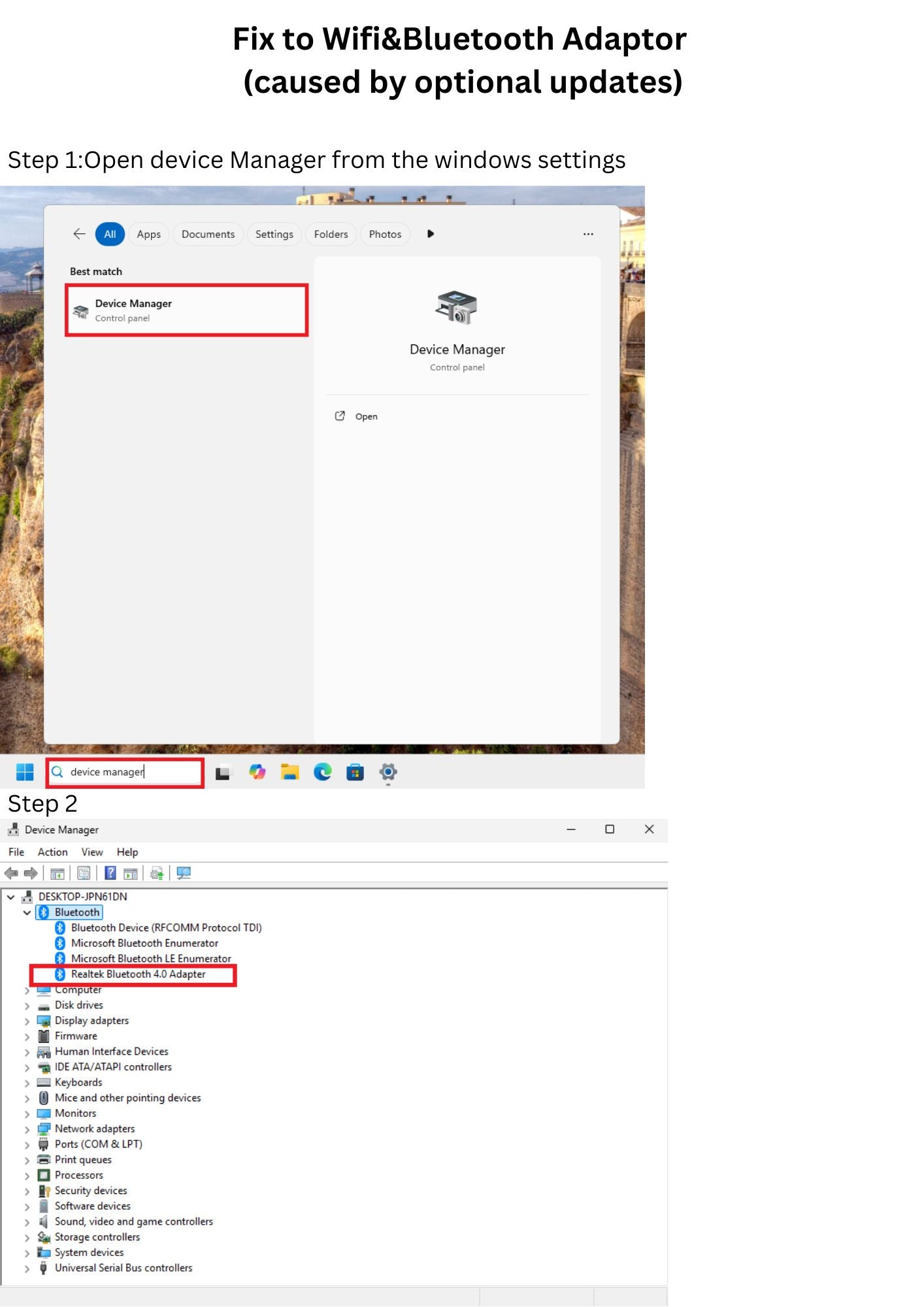Toggle the show/hide action pane toolbar icon
Image resolution: width=924 pixels, height=1307 pixels.
pyautogui.click(x=131, y=873)
